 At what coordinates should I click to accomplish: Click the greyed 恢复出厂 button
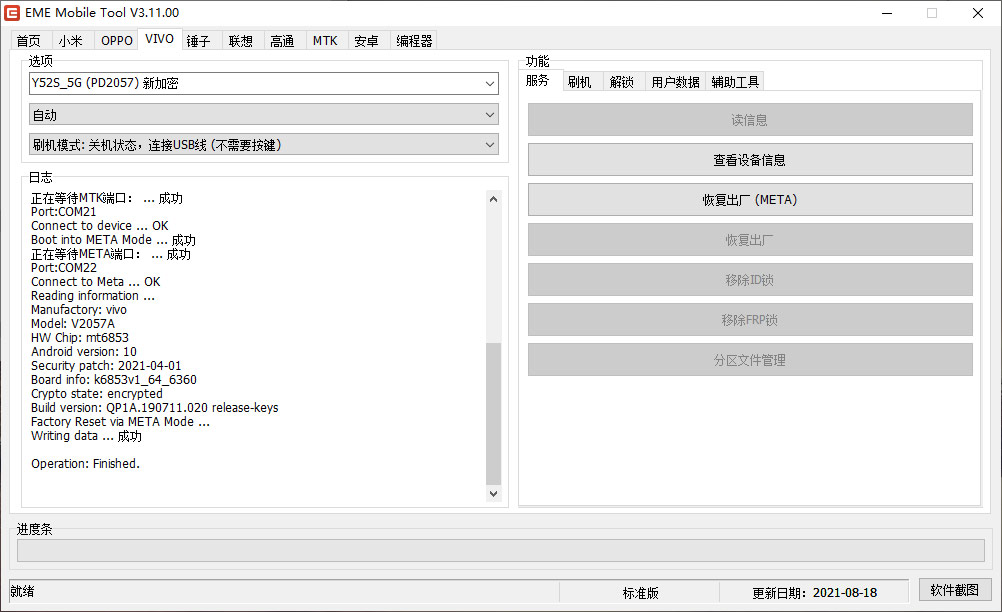750,240
